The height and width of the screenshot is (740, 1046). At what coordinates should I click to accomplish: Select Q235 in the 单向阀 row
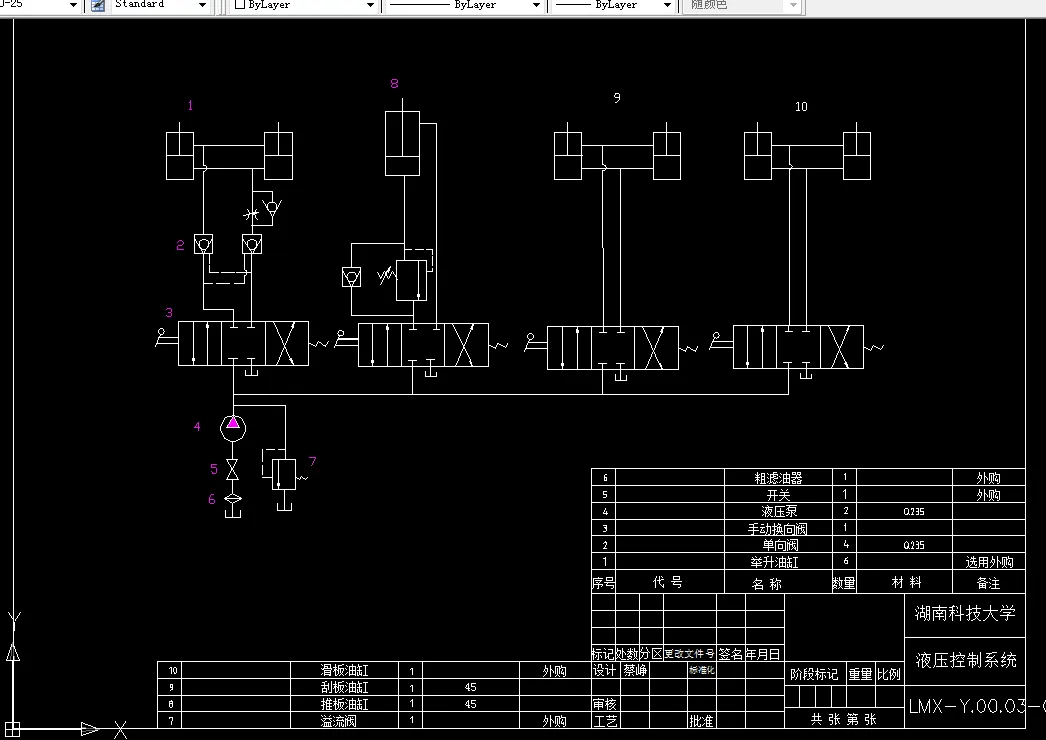914,545
